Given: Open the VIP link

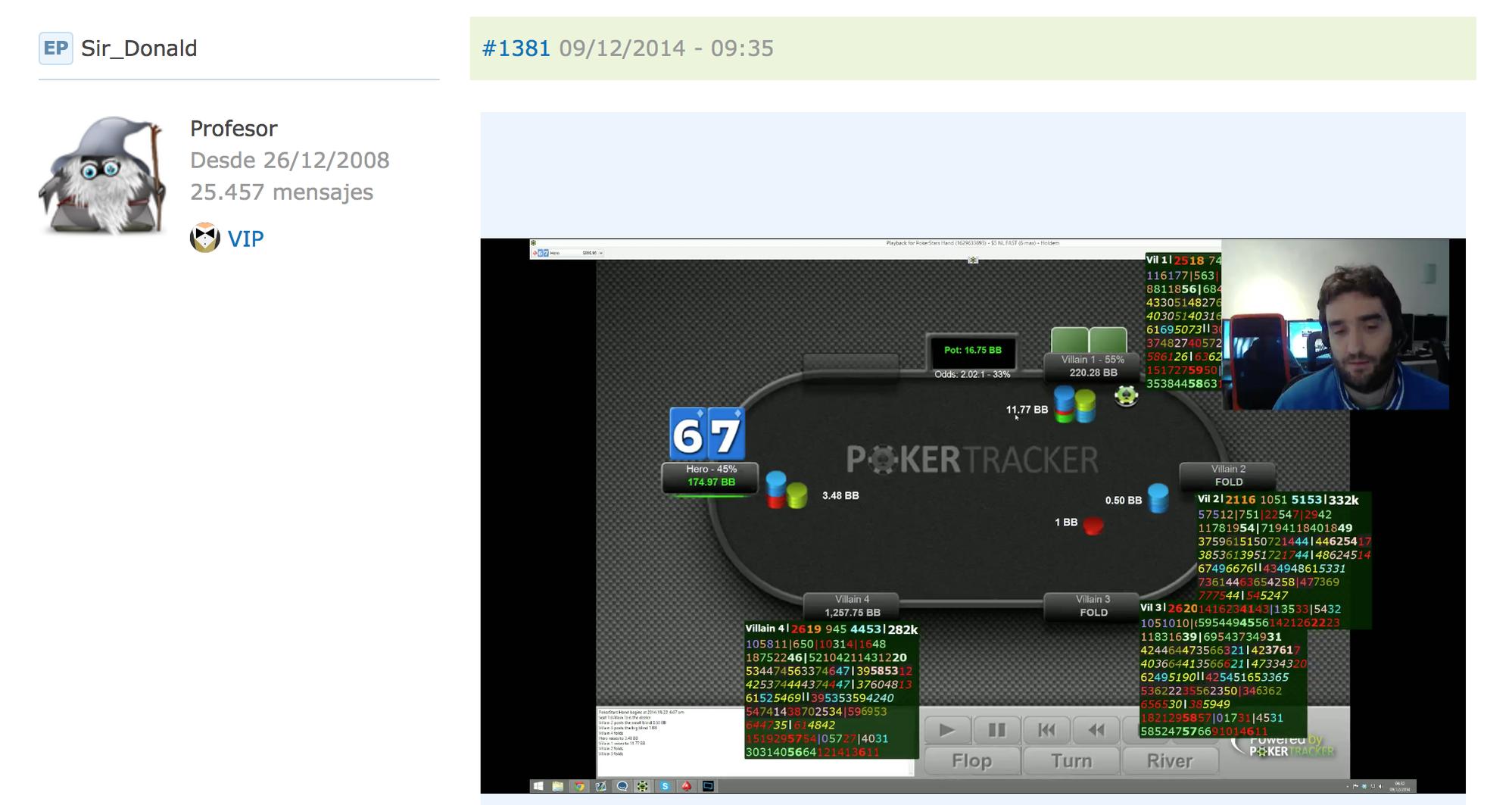Looking at the screenshot, I should tap(245, 239).
